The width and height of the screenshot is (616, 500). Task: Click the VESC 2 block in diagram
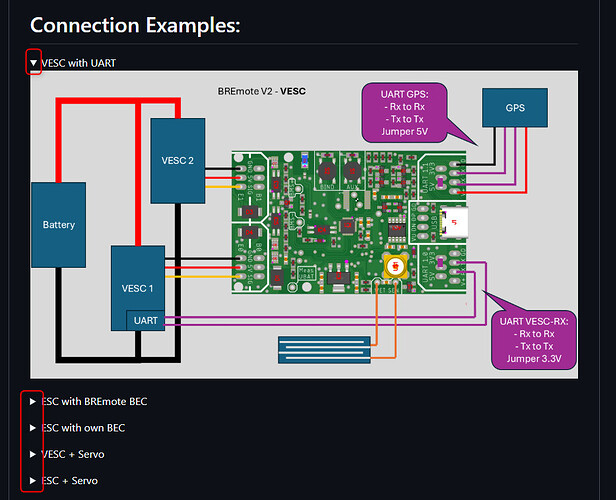[x=178, y=161]
